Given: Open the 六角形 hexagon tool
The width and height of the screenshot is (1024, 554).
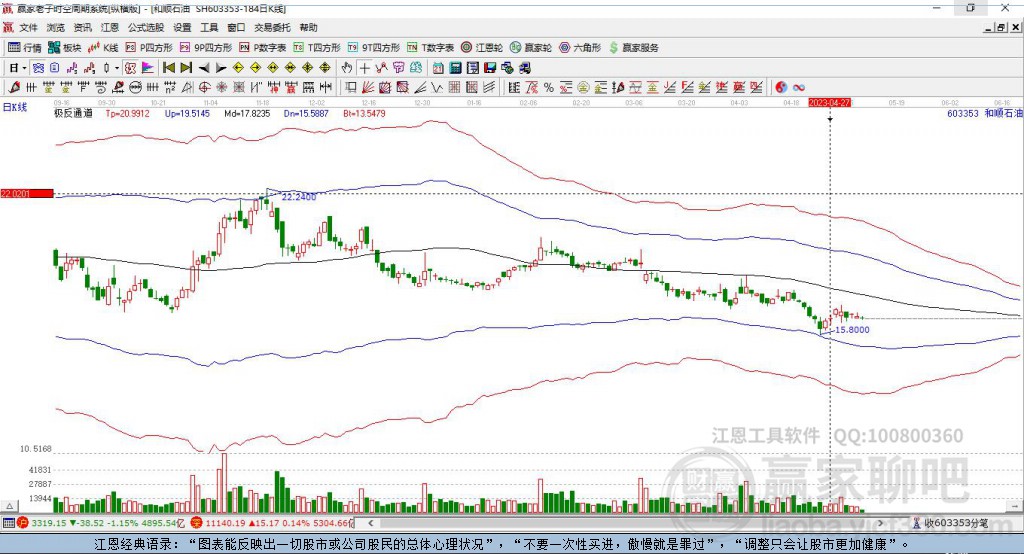Looking at the screenshot, I should pos(580,48).
